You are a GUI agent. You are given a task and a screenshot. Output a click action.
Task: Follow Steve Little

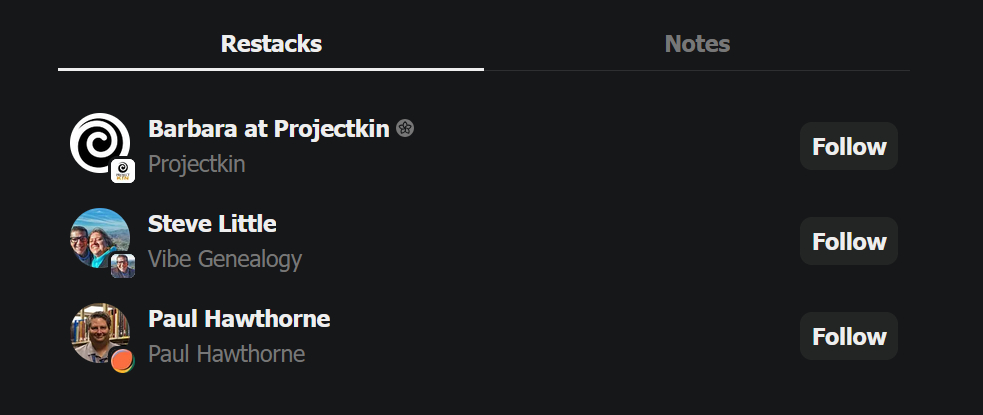coord(849,242)
